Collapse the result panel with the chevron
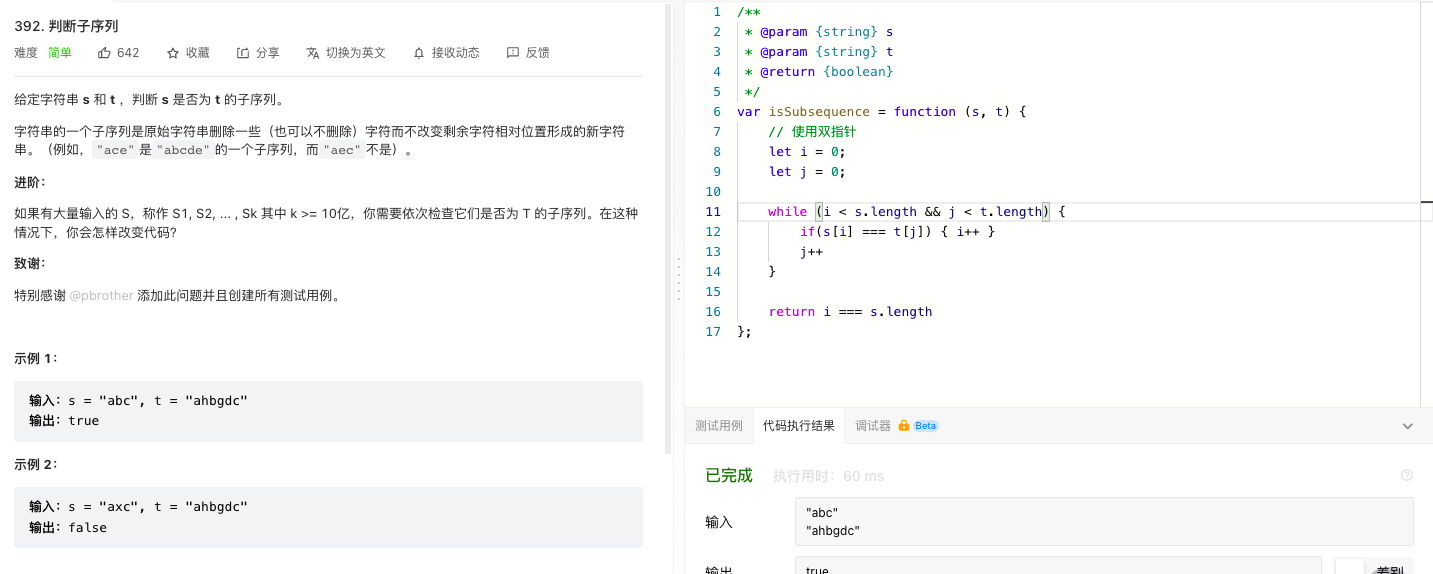 point(1407,426)
